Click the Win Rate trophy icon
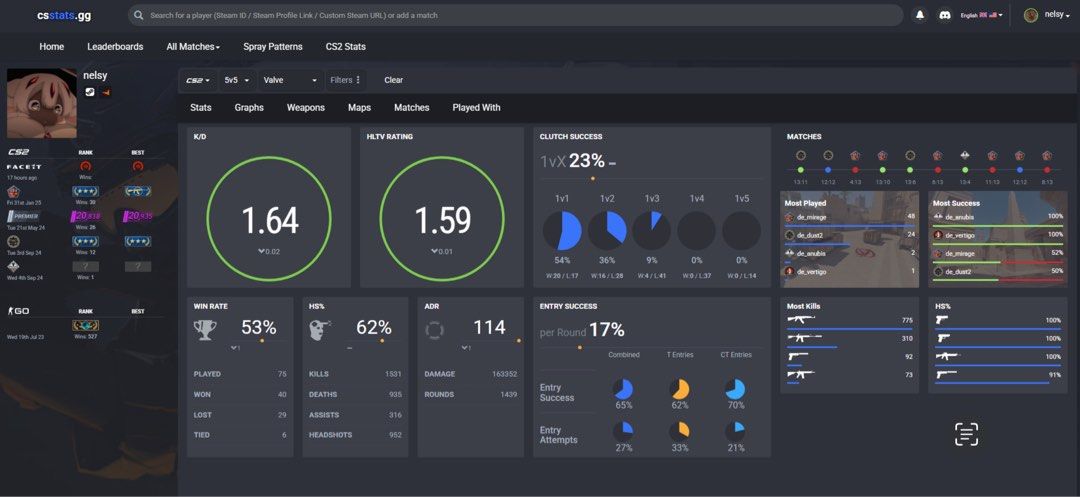Viewport: 1080px width, 497px height. coord(205,330)
